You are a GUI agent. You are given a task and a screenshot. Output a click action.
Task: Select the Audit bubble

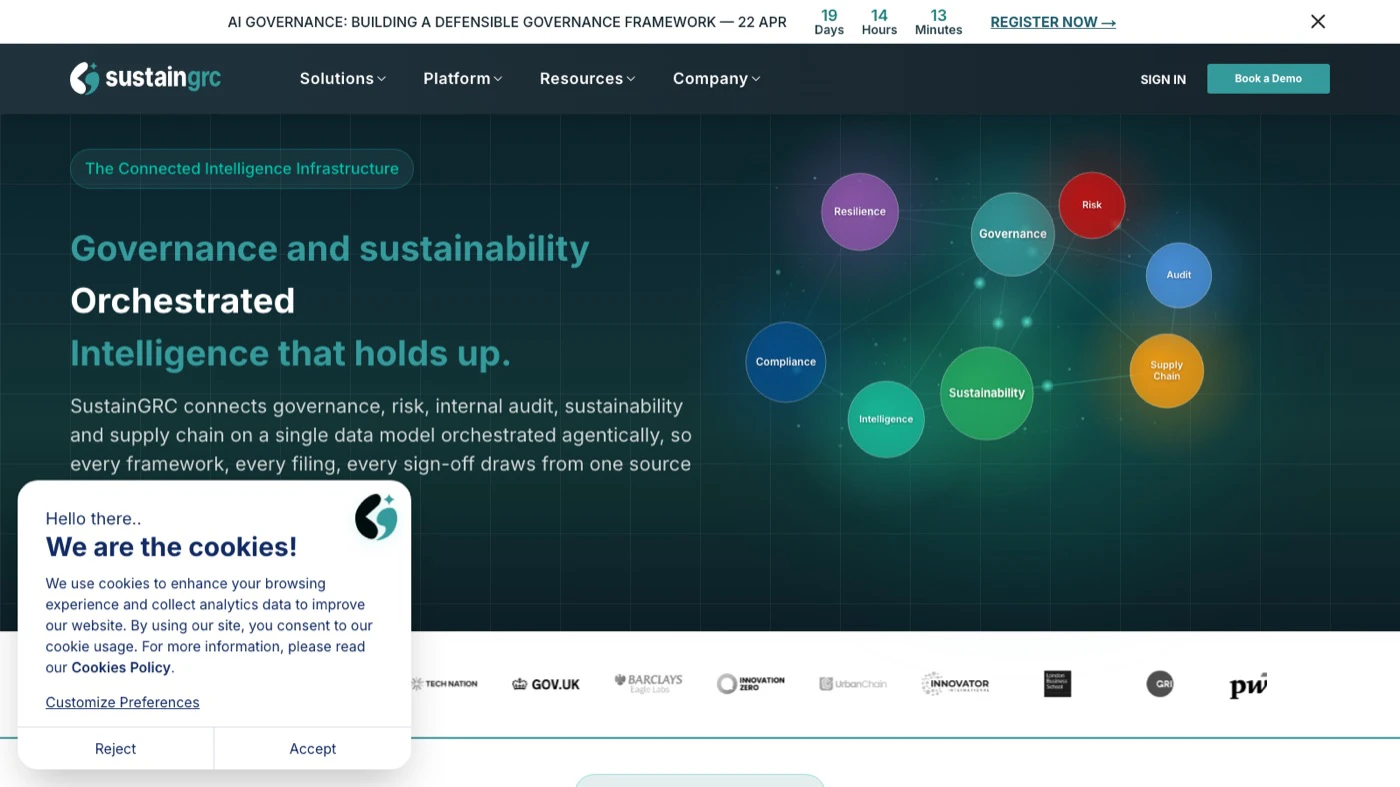[x=1178, y=275]
